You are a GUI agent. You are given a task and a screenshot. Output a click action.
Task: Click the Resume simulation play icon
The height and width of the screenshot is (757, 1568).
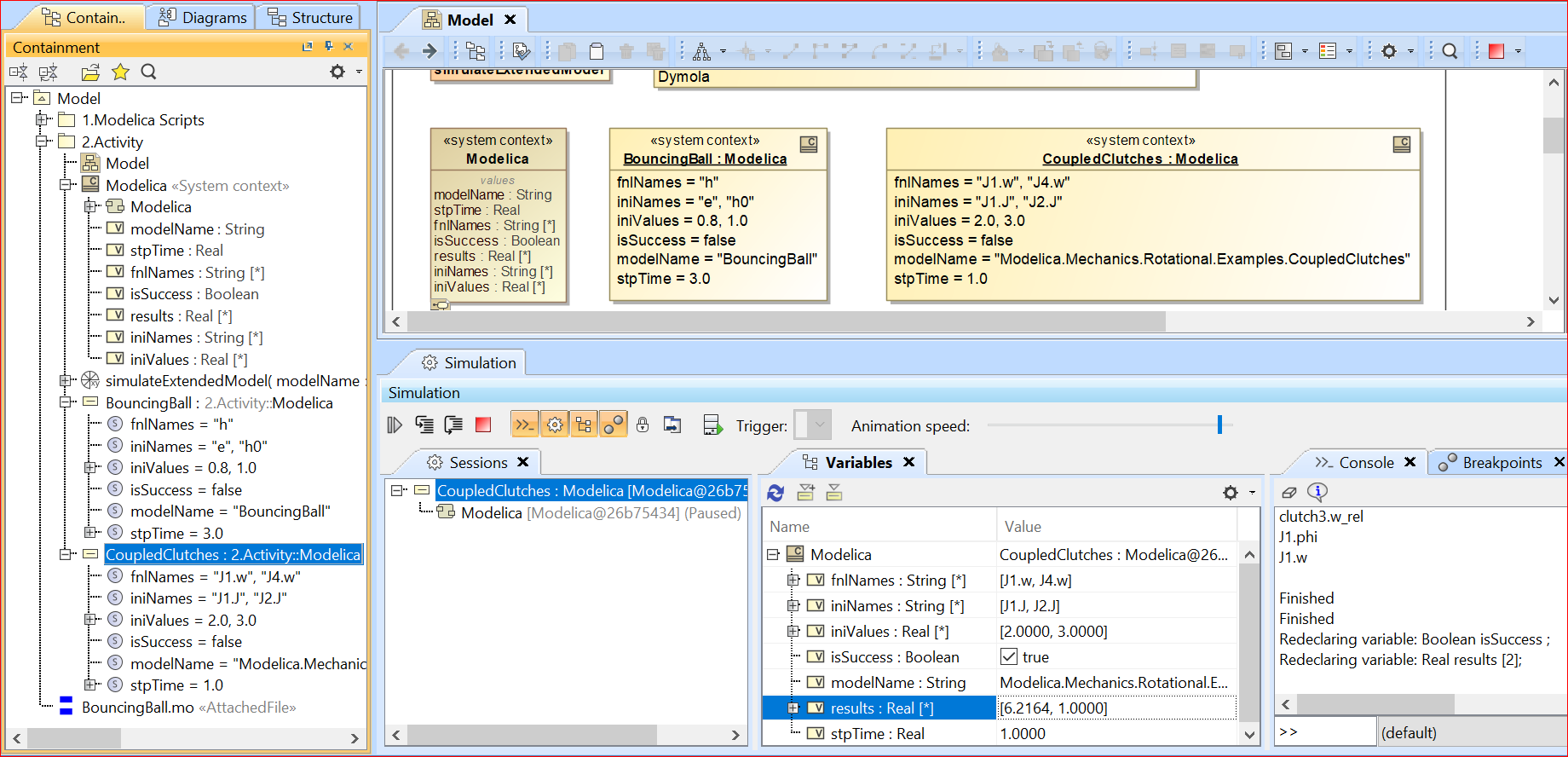(x=394, y=425)
